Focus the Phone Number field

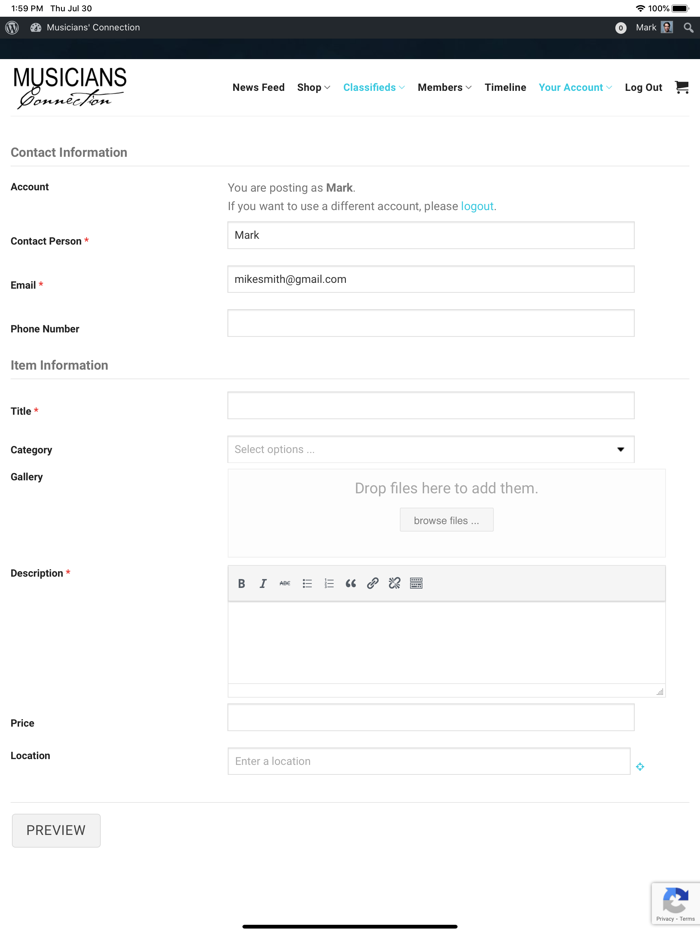tap(431, 323)
